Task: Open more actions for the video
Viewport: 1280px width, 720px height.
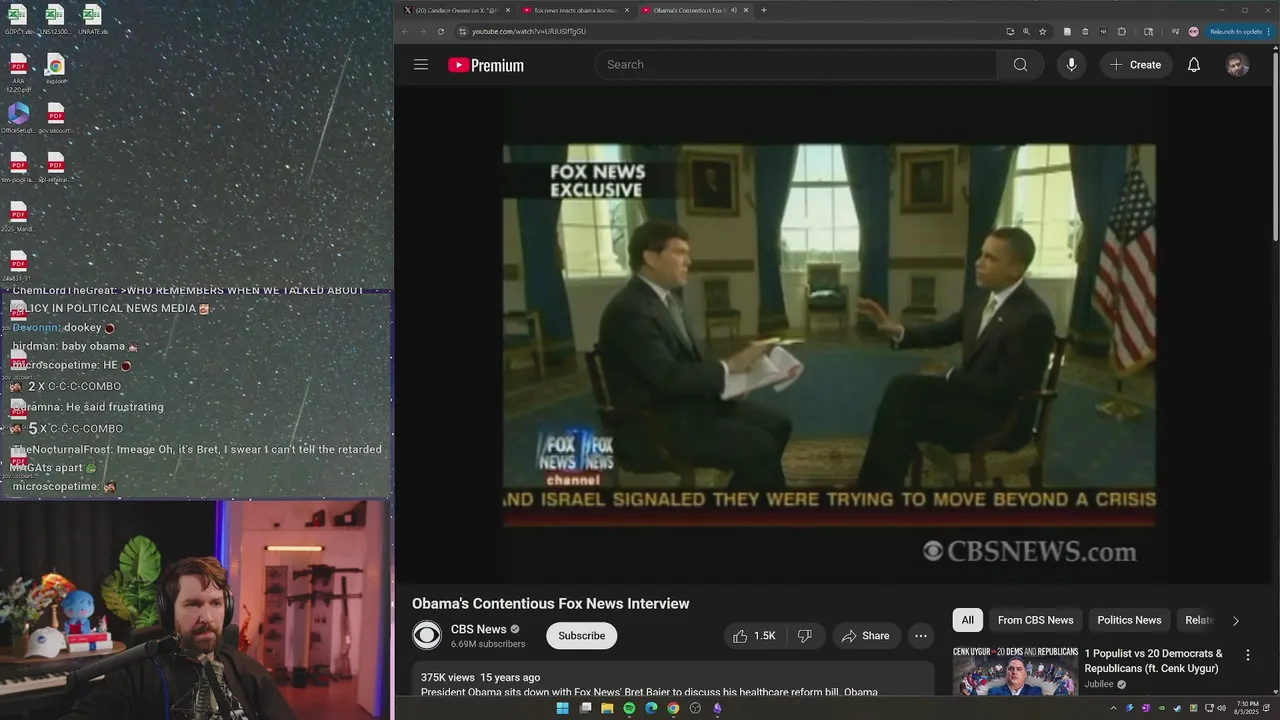Action: pyautogui.click(x=921, y=636)
